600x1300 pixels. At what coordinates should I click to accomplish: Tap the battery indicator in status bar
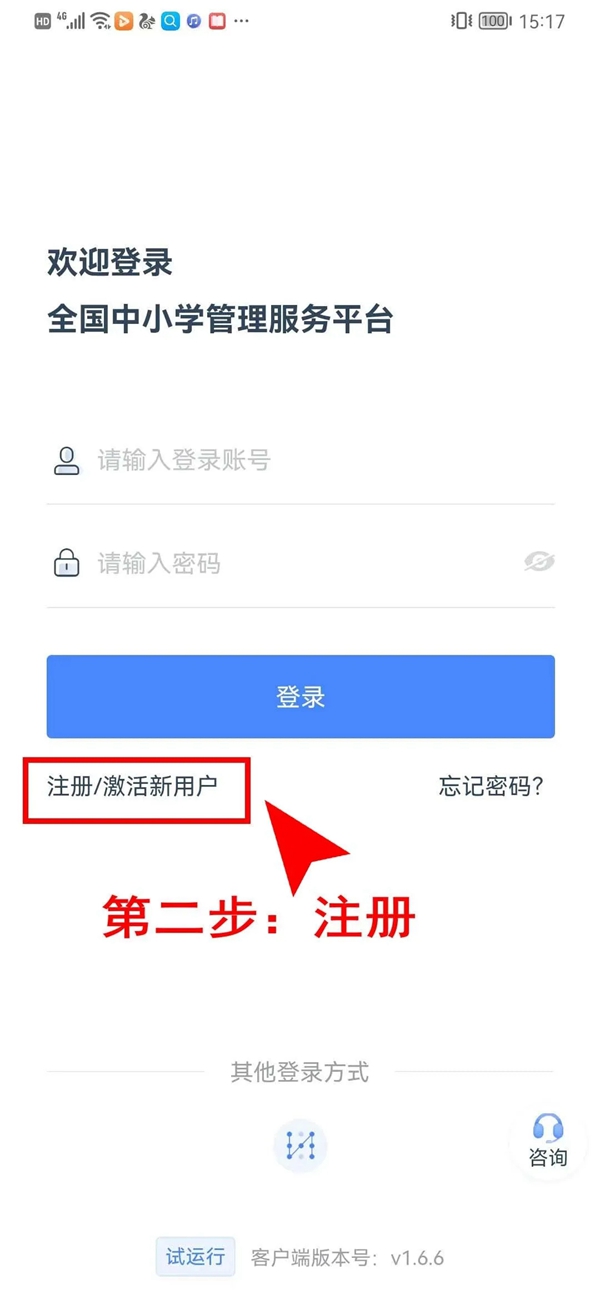coord(494,21)
